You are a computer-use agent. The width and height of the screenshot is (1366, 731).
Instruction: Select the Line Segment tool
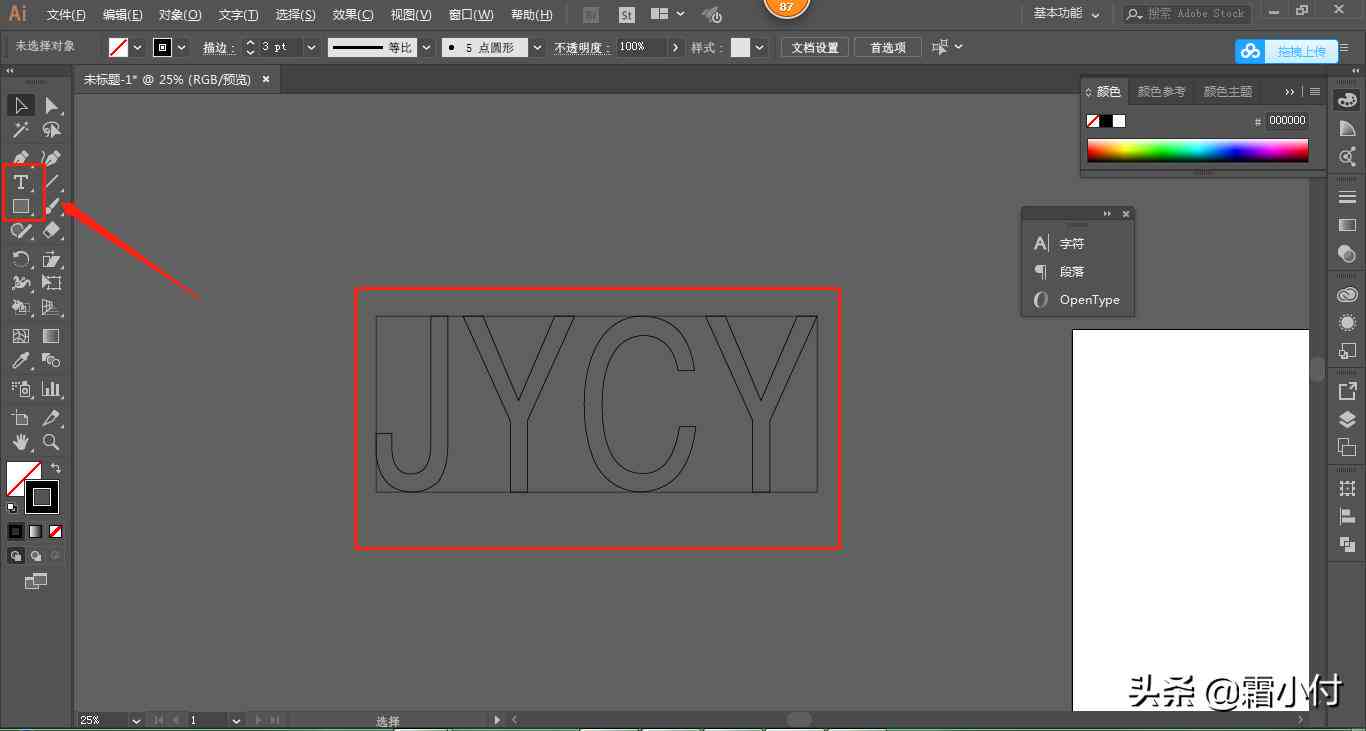(51, 182)
